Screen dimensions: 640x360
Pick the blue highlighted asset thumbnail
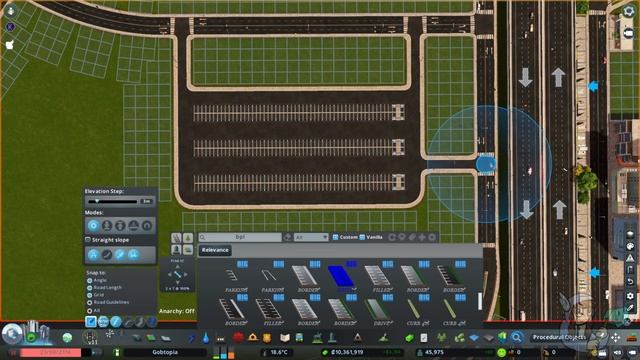(x=341, y=276)
